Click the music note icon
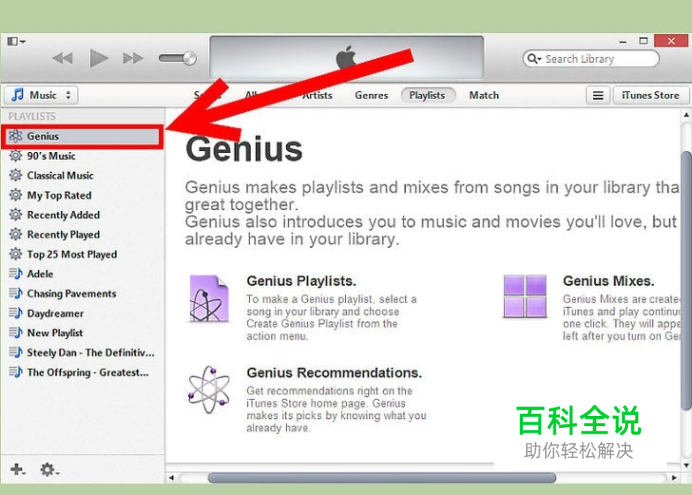This screenshot has width=692, height=495. pos(18,95)
